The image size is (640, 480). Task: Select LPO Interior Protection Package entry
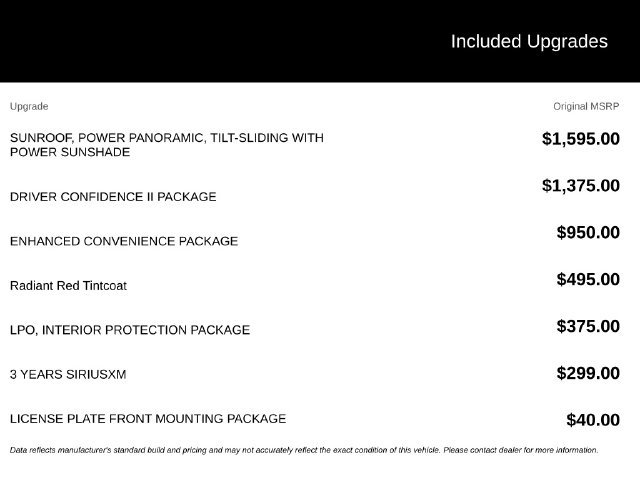[130, 330]
